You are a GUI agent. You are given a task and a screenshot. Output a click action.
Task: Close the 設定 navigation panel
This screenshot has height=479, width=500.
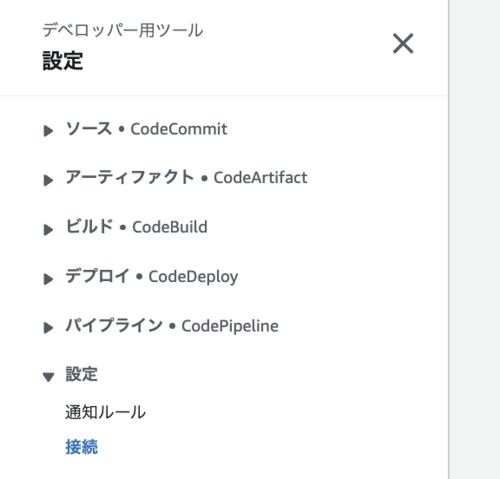click(403, 43)
